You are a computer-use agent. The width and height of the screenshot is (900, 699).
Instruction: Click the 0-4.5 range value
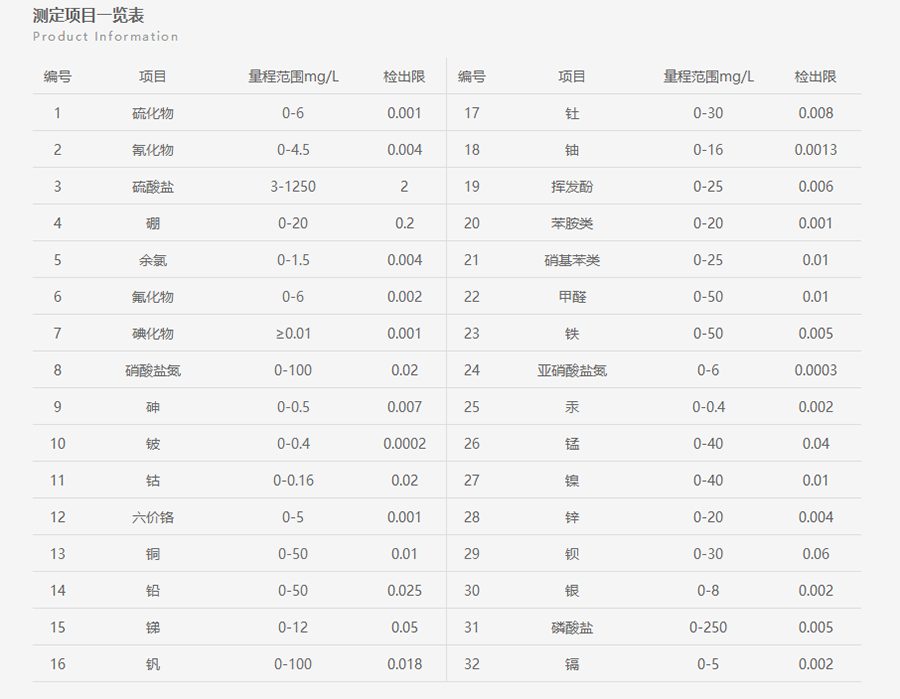pos(293,150)
